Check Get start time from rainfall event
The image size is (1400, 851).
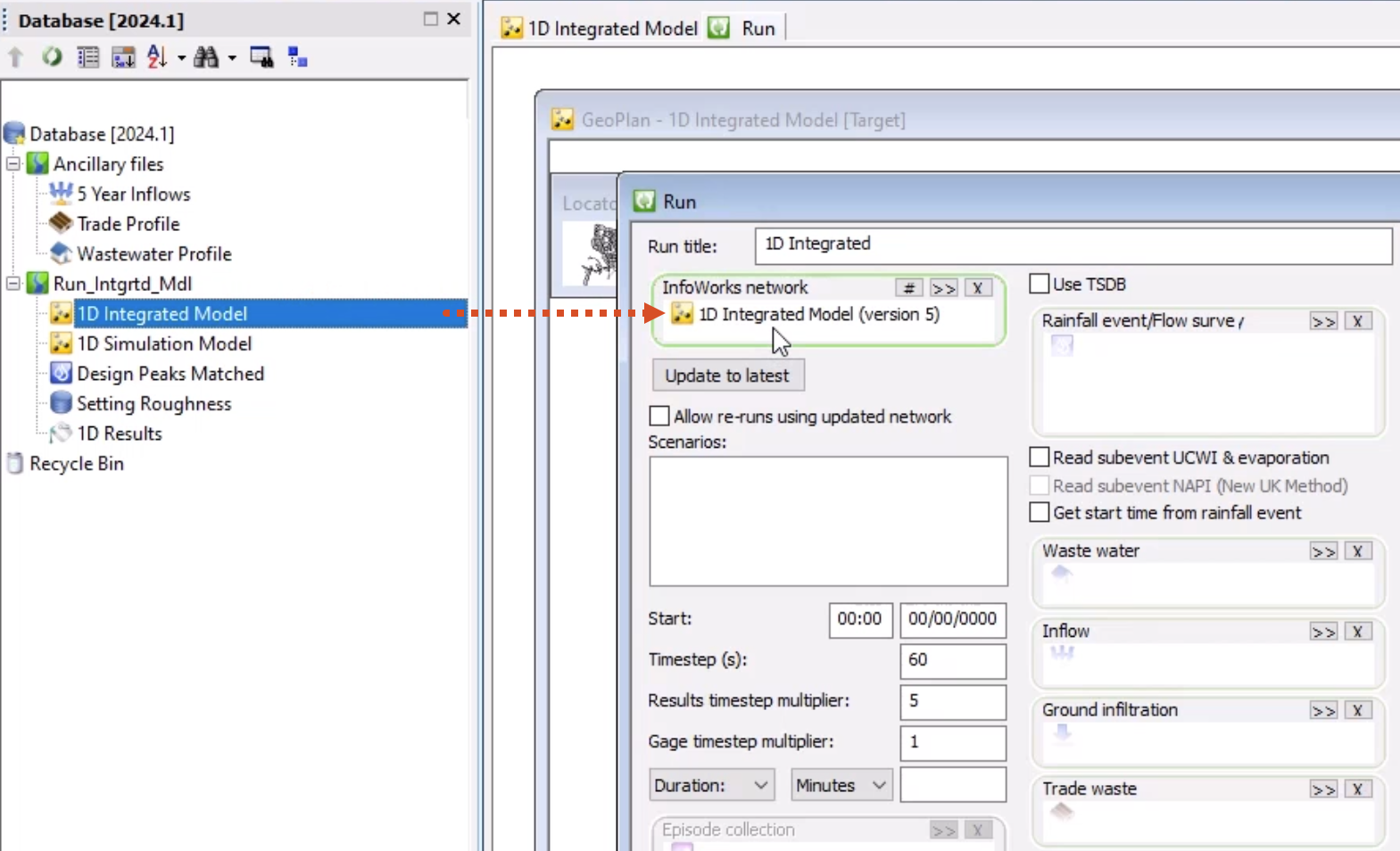(x=1040, y=512)
